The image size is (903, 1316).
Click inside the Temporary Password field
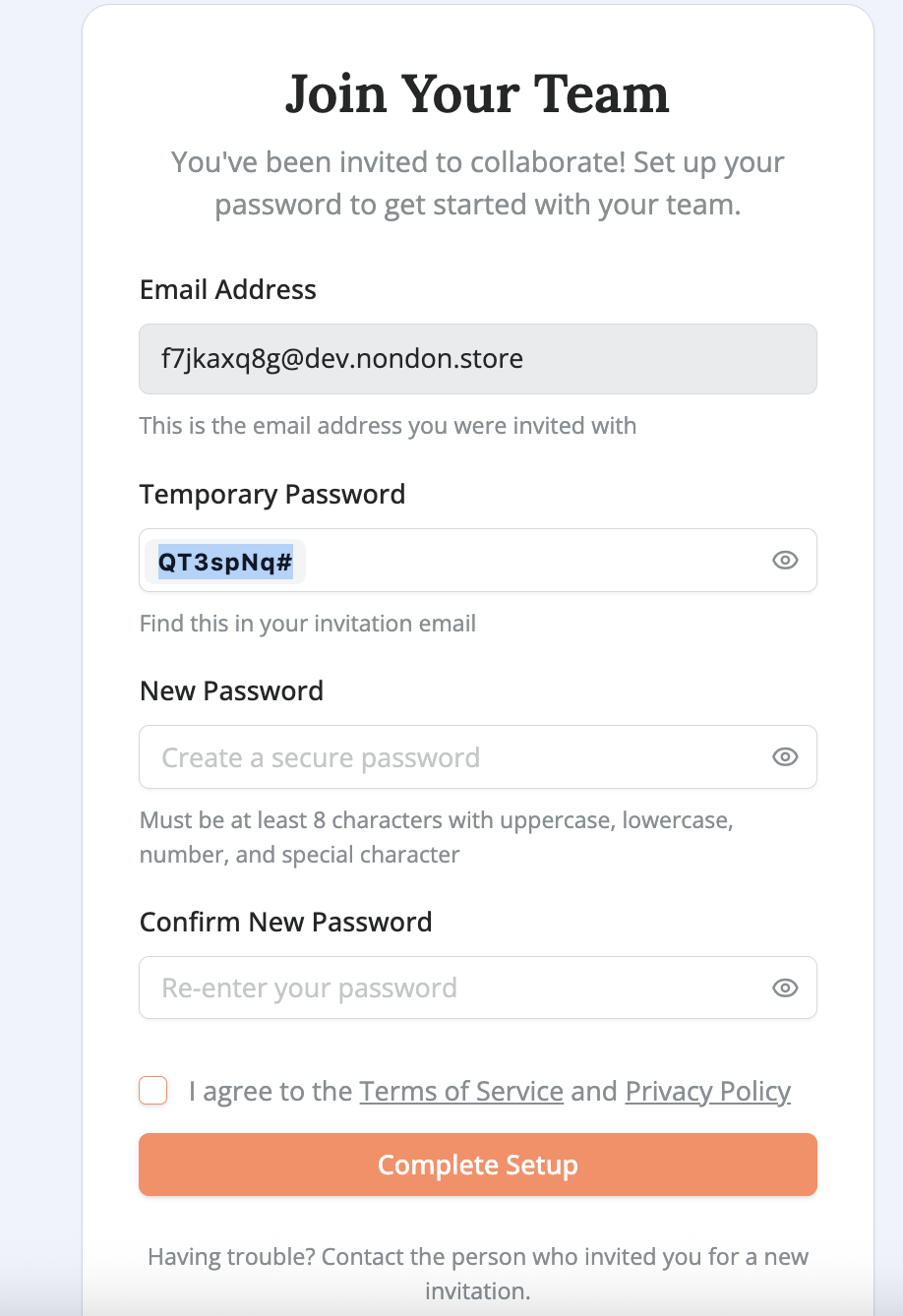tap(443, 560)
